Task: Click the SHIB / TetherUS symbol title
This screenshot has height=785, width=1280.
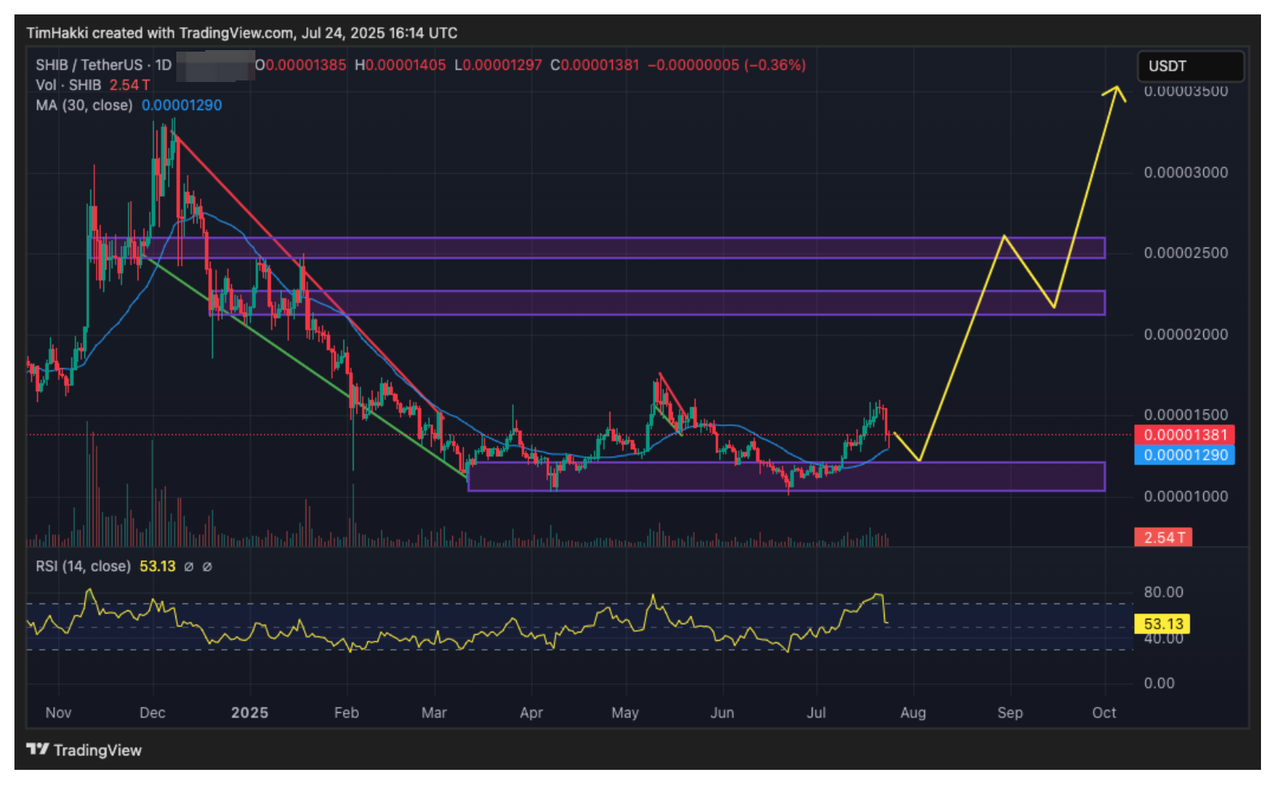Action: click(92, 65)
